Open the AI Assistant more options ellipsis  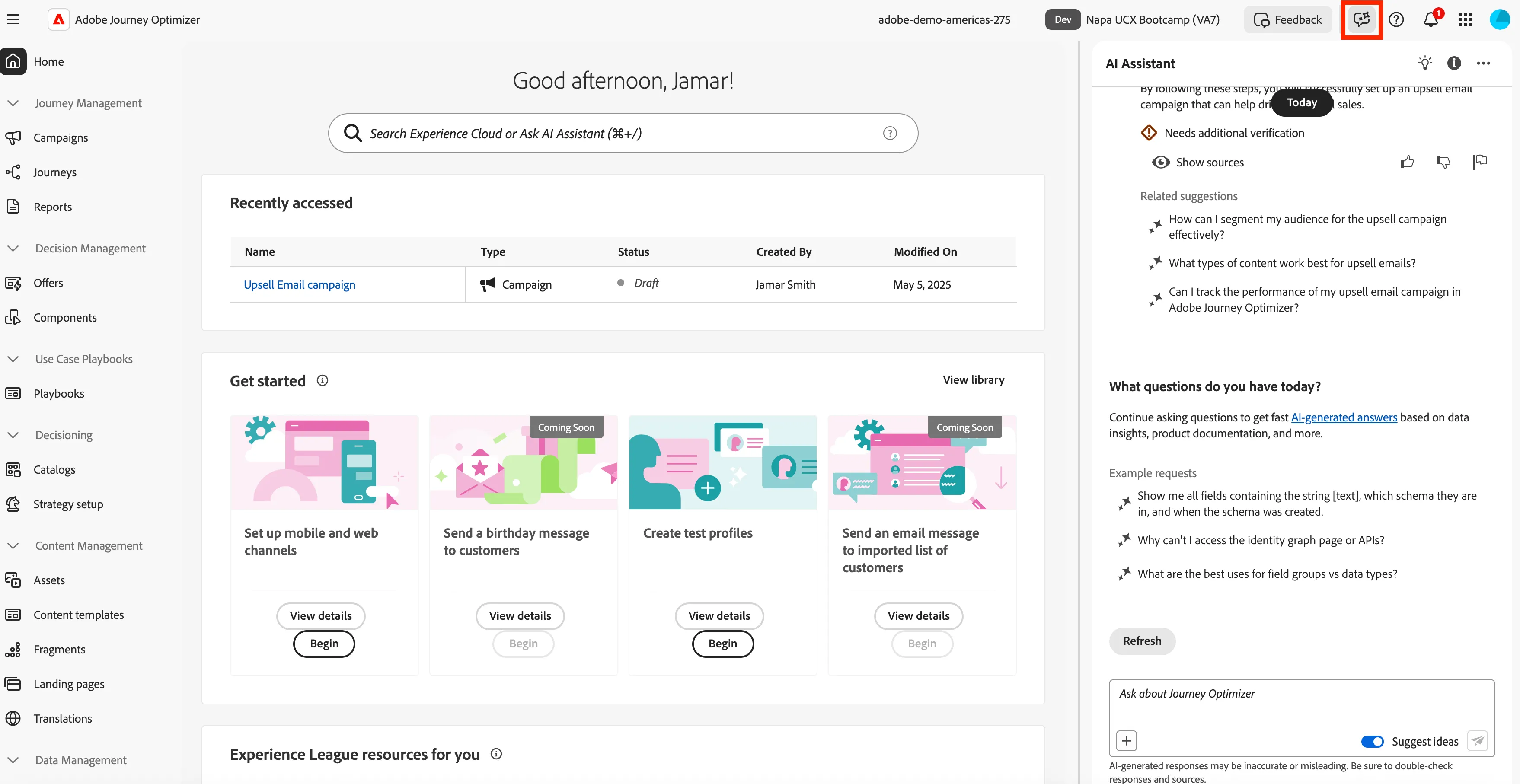tap(1483, 63)
